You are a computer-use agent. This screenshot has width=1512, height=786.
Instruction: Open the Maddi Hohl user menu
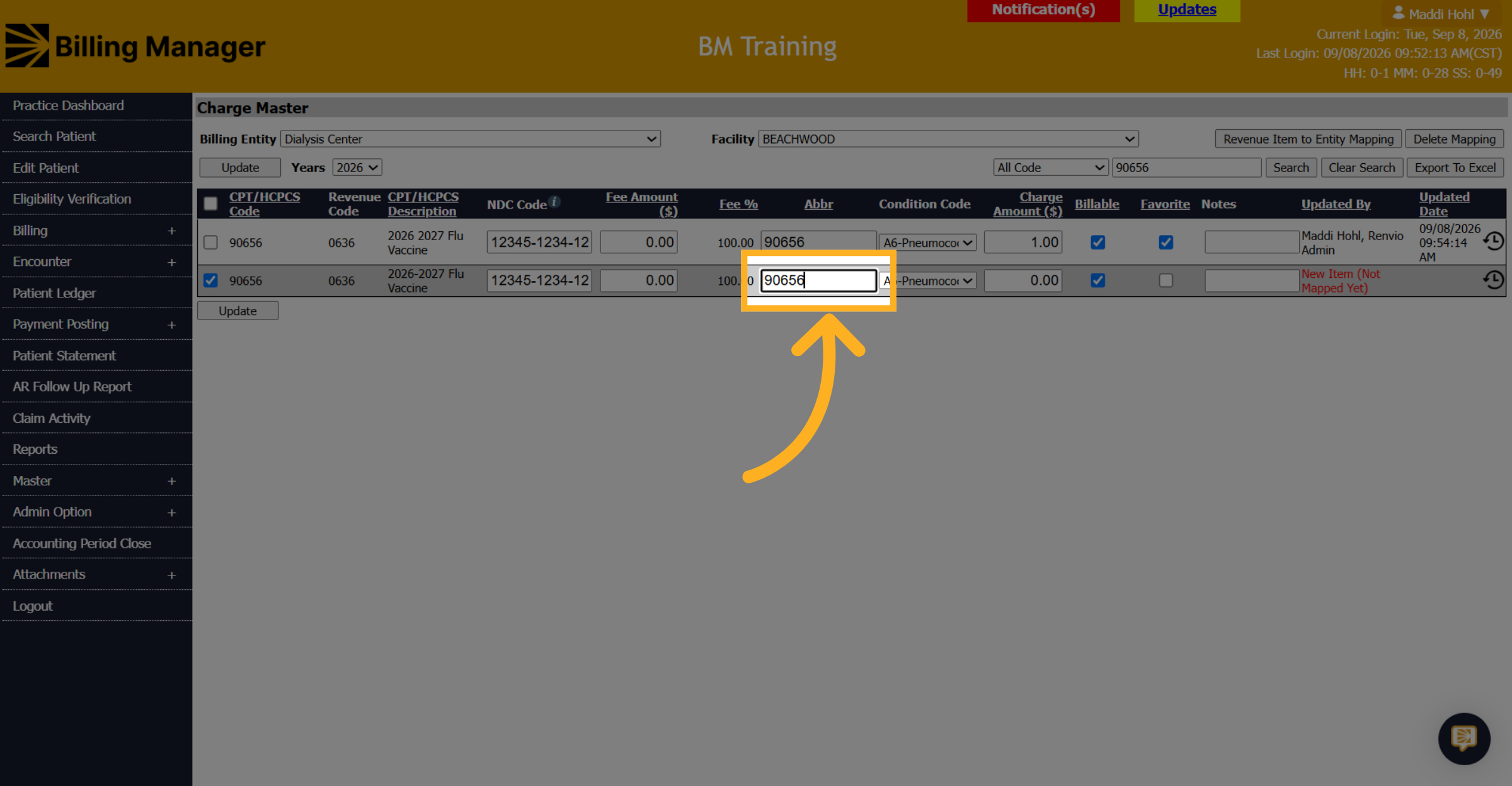(x=1440, y=13)
